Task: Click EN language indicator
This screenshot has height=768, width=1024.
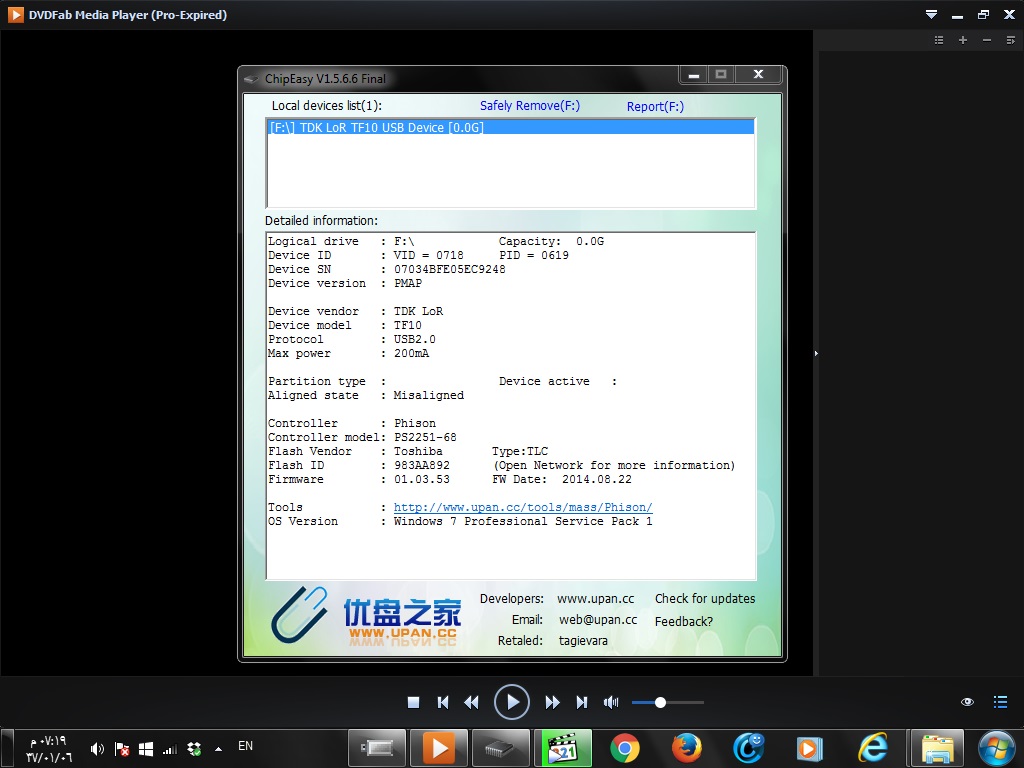Action: pos(246,746)
